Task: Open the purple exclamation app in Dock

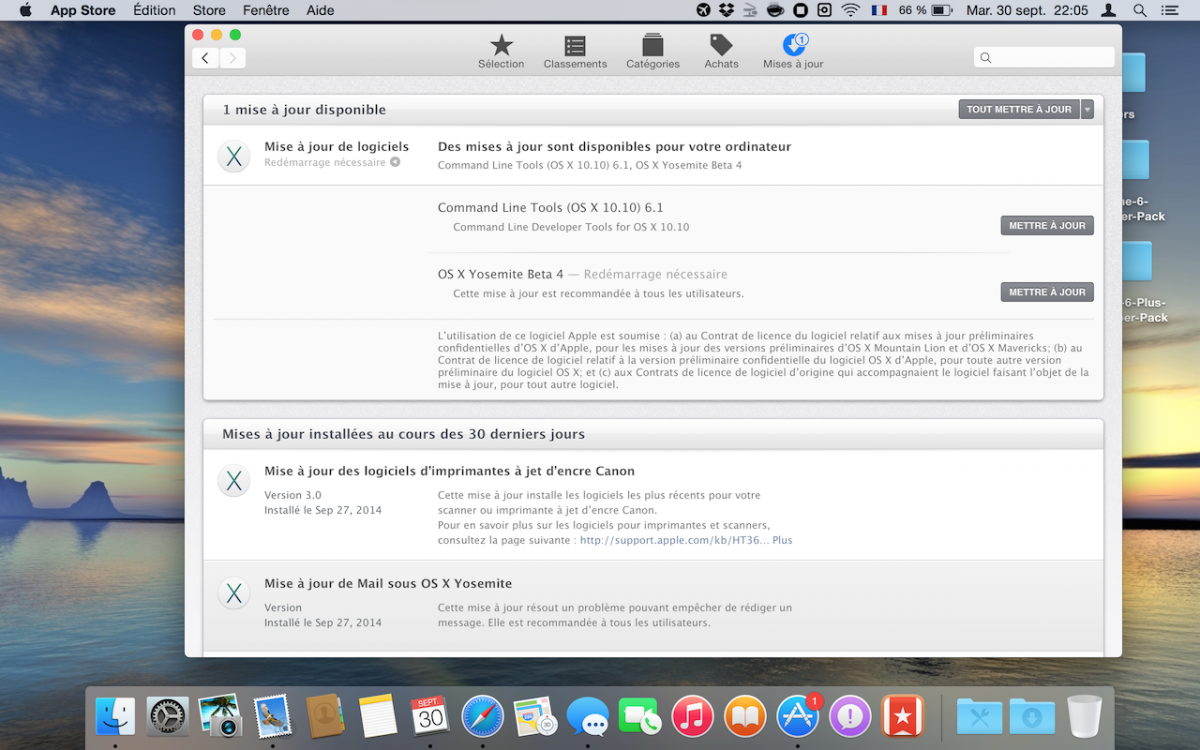Action: pos(850,717)
